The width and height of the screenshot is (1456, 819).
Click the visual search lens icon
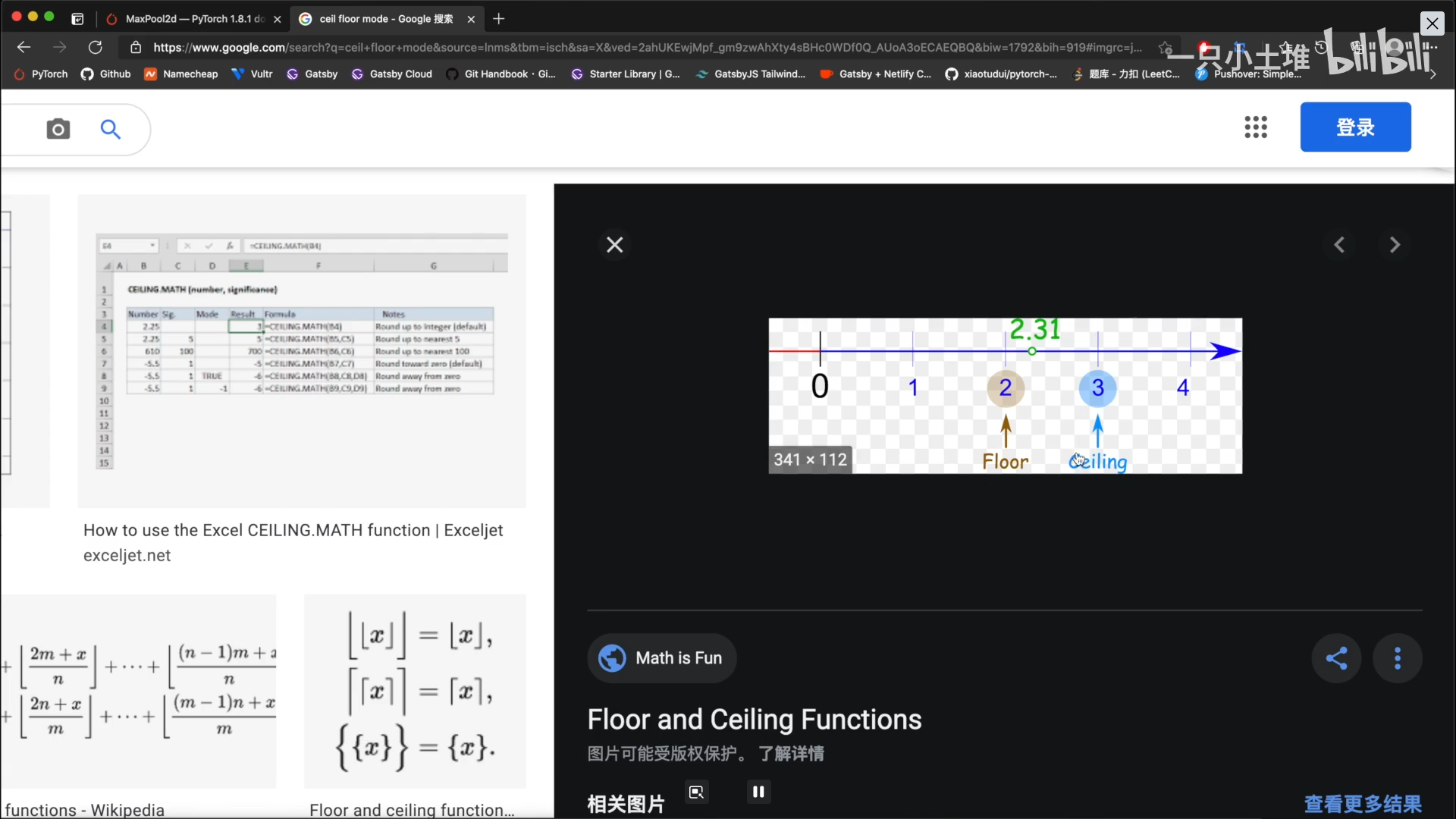[696, 792]
